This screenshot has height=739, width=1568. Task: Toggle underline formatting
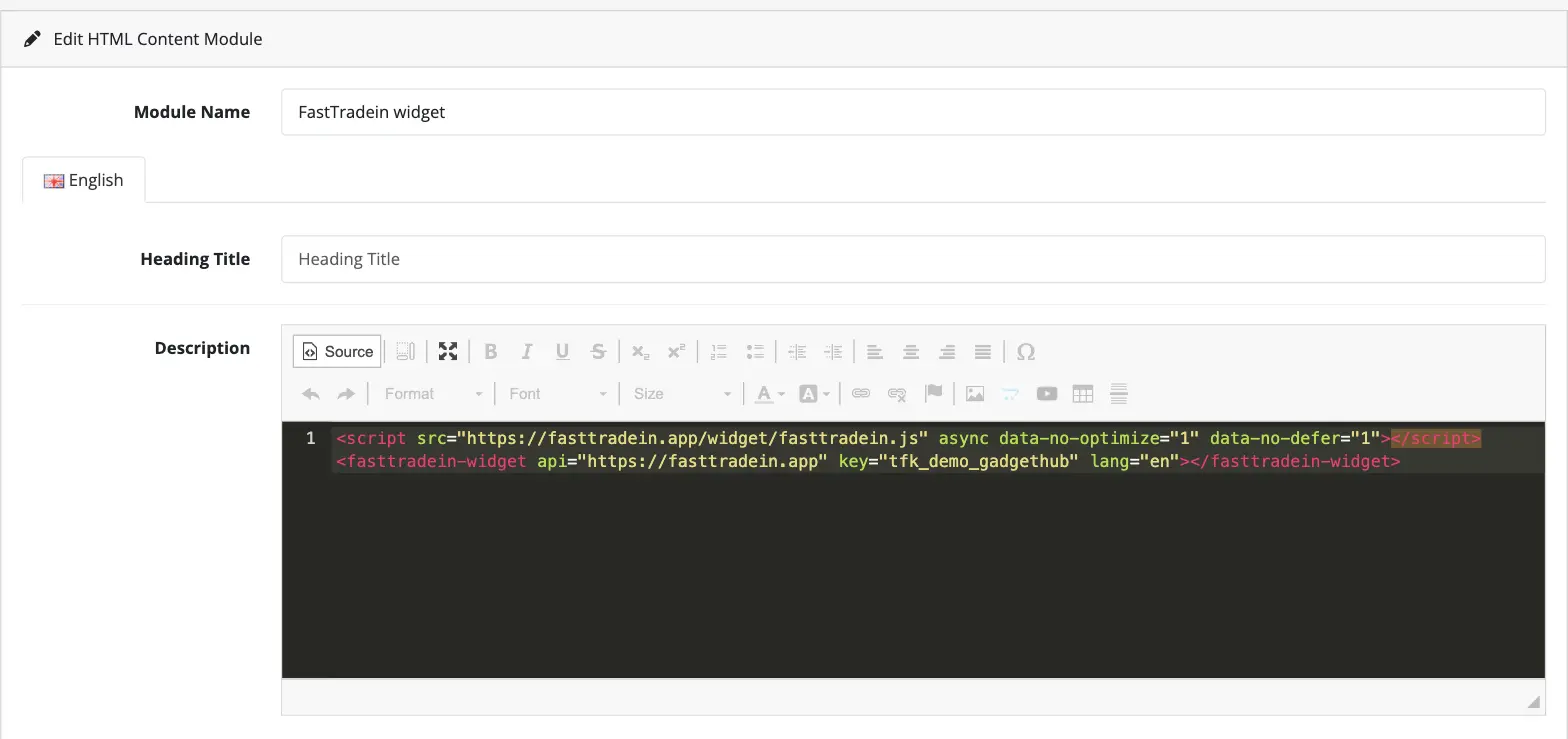[563, 351]
